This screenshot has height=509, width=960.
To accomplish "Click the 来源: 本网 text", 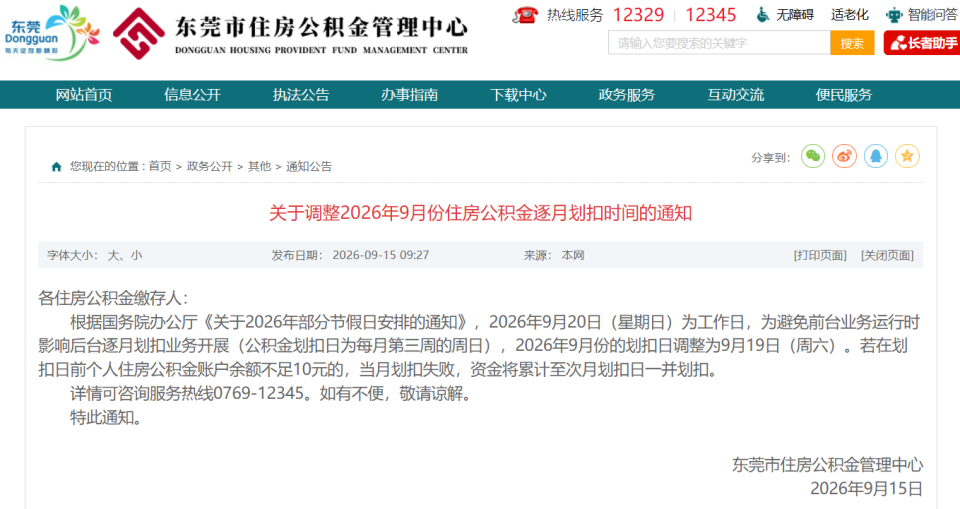I will [x=553, y=255].
